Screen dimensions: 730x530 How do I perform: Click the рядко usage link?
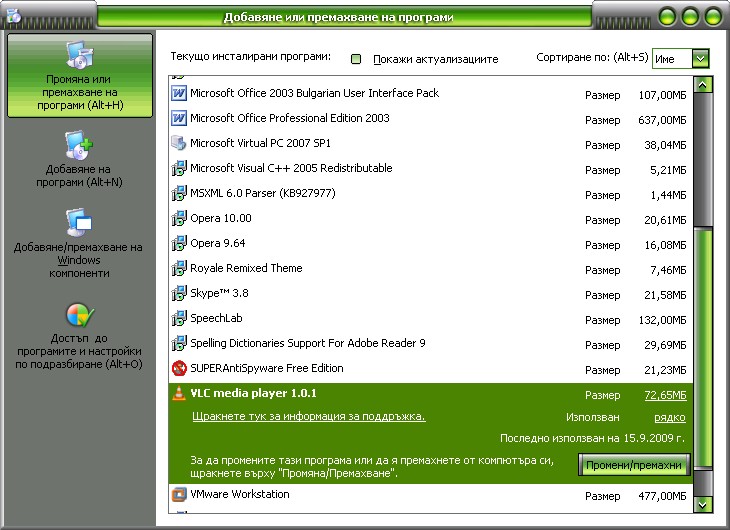tap(670, 418)
